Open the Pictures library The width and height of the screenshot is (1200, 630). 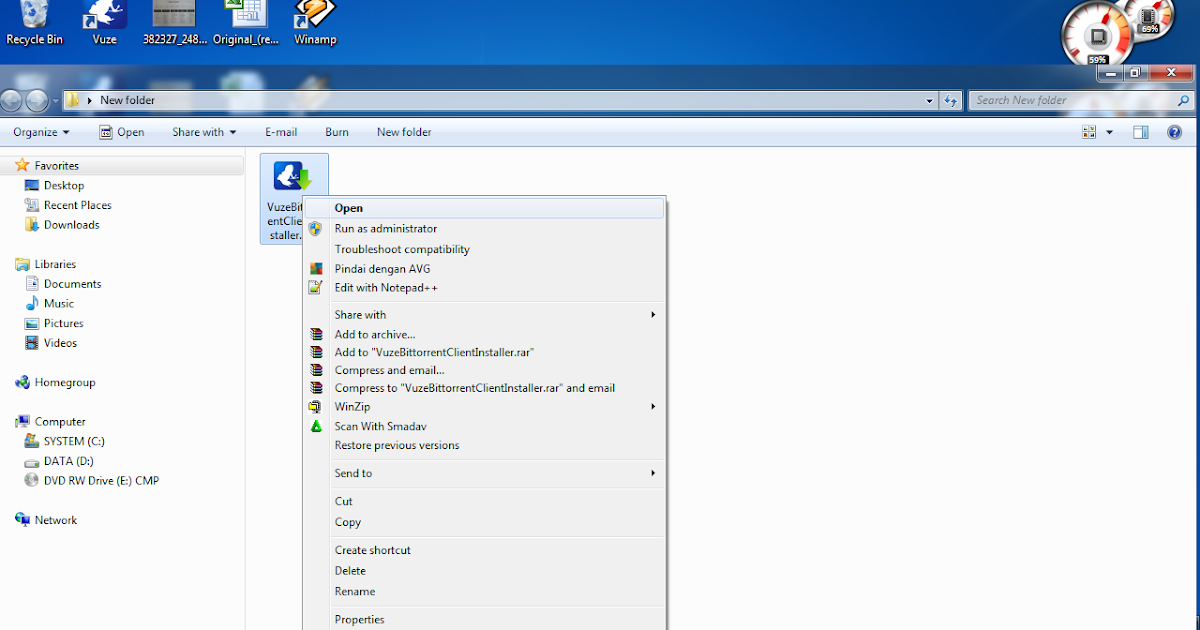tap(63, 323)
